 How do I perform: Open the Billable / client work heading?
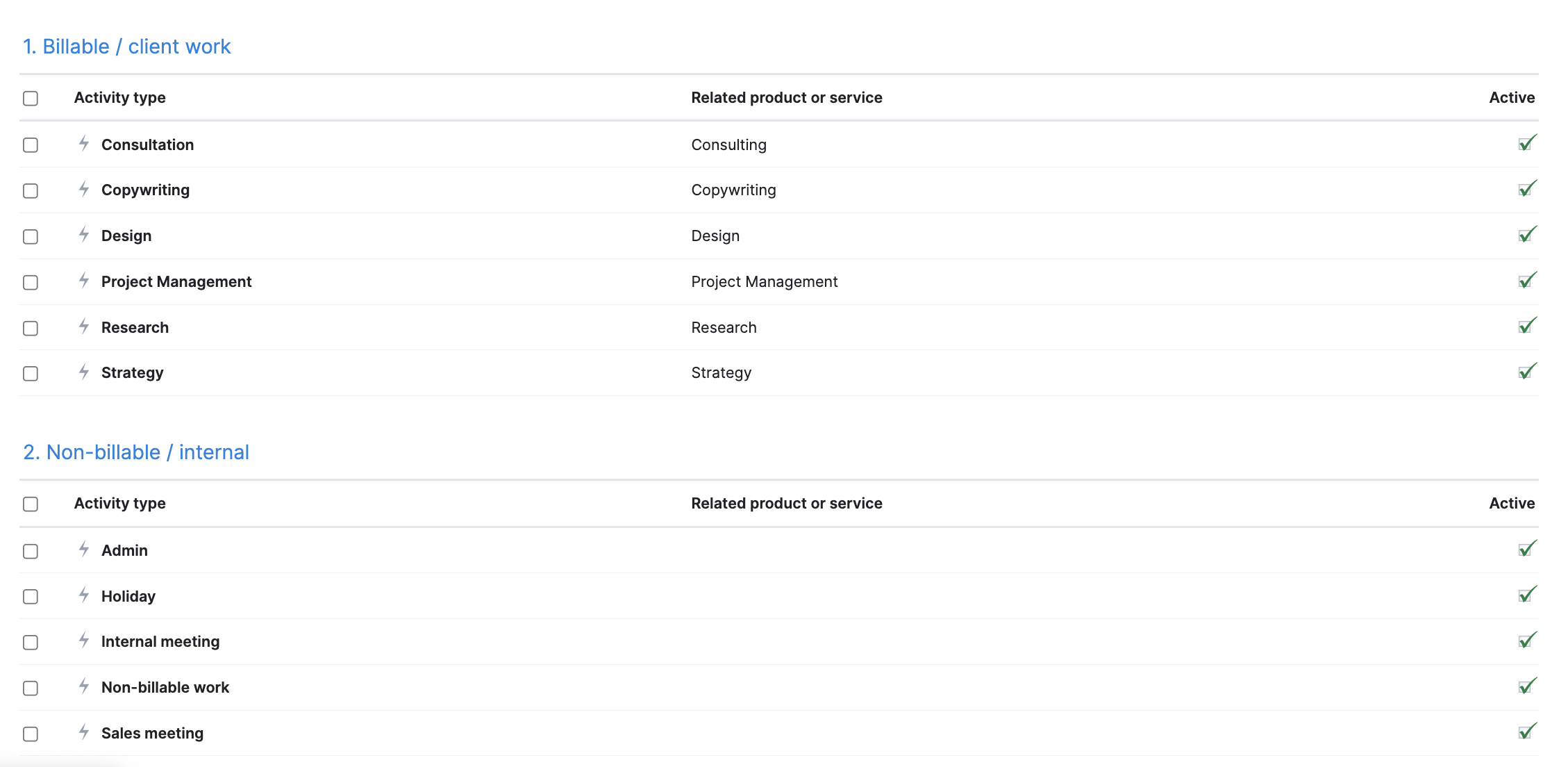tap(127, 47)
